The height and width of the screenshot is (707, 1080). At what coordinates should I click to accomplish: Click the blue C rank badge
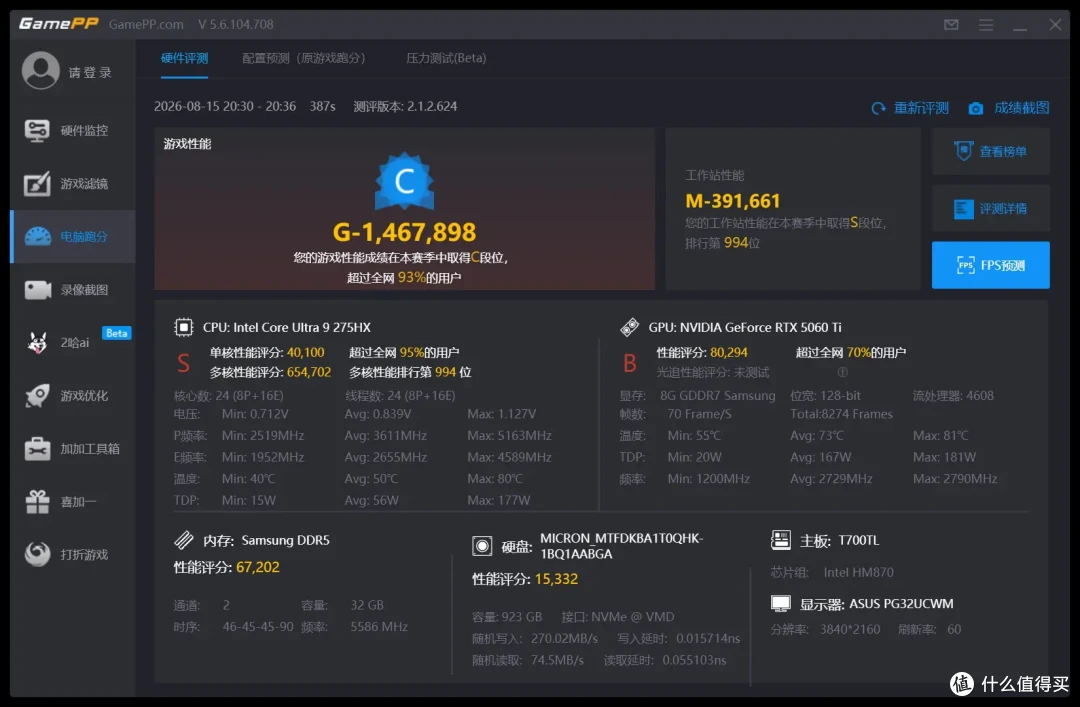[404, 181]
